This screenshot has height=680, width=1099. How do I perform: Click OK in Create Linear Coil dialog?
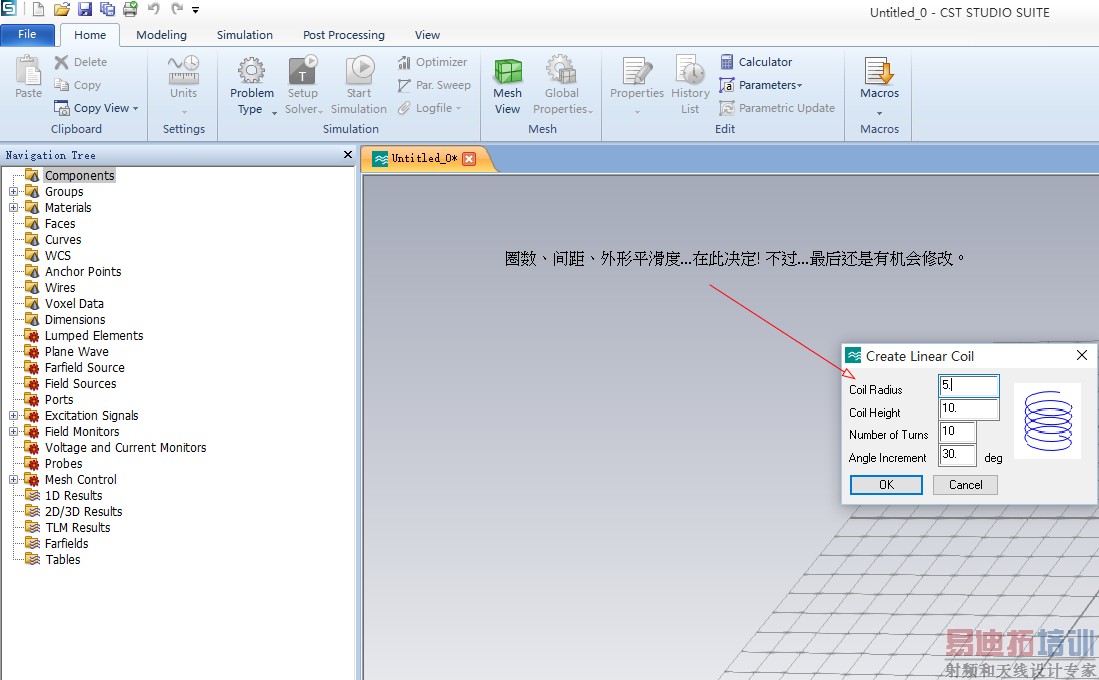point(886,484)
